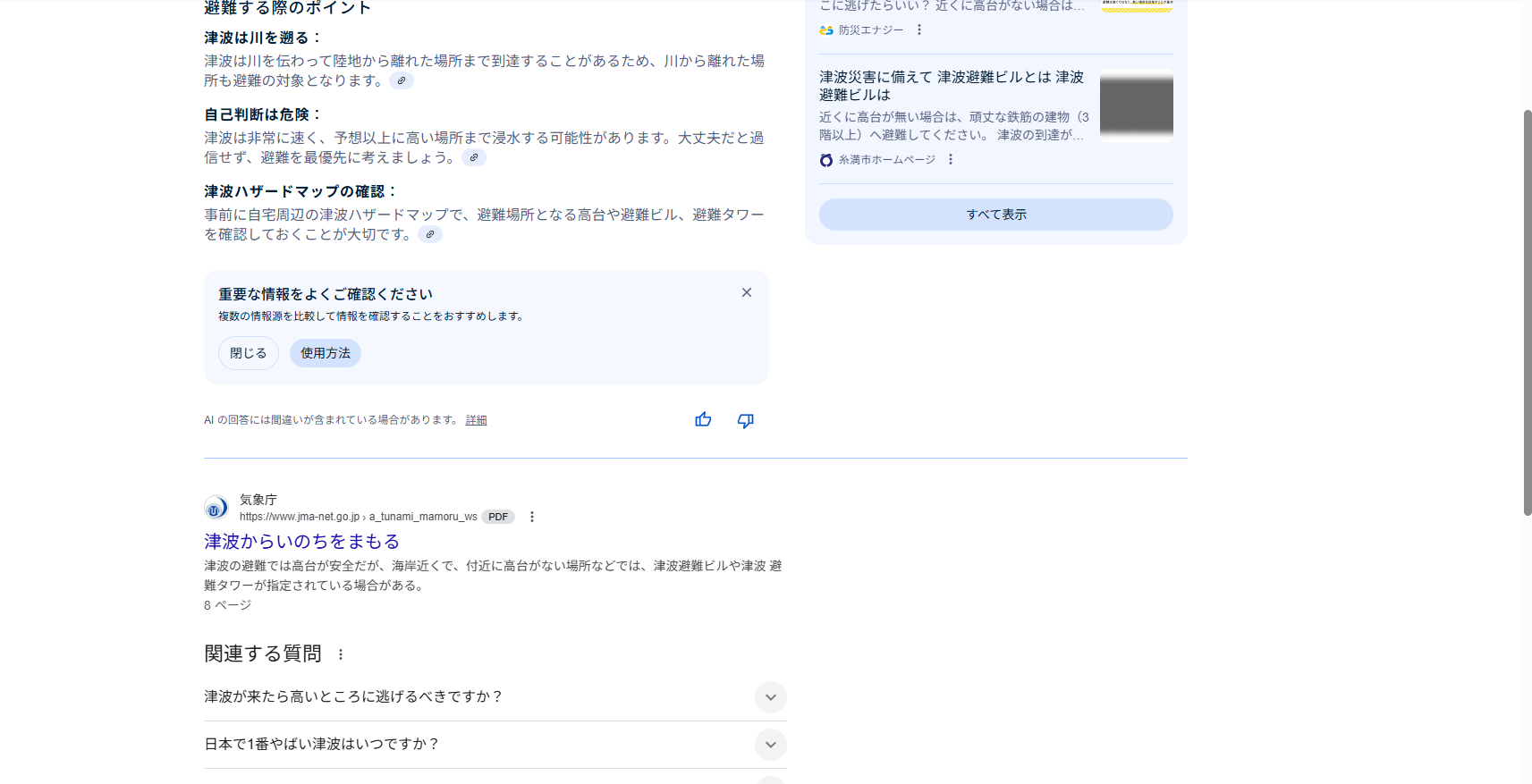
Task: Open more options next to 糸満市ホームページ
Action: (x=951, y=160)
